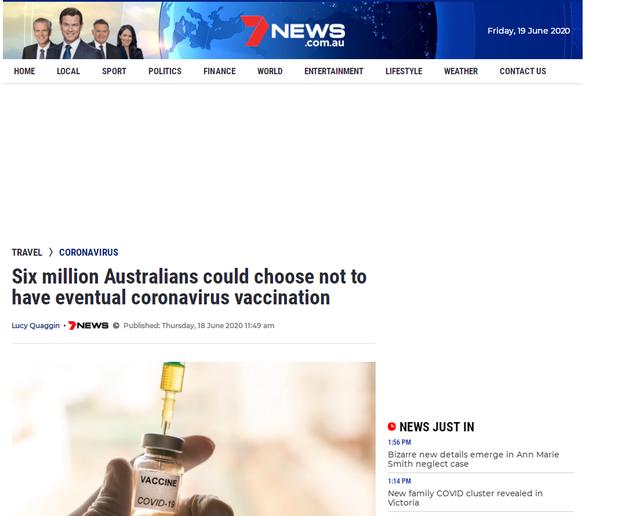The width and height of the screenshot is (640, 516).
Task: Click the red clock icon by News Just In
Action: tap(392, 427)
